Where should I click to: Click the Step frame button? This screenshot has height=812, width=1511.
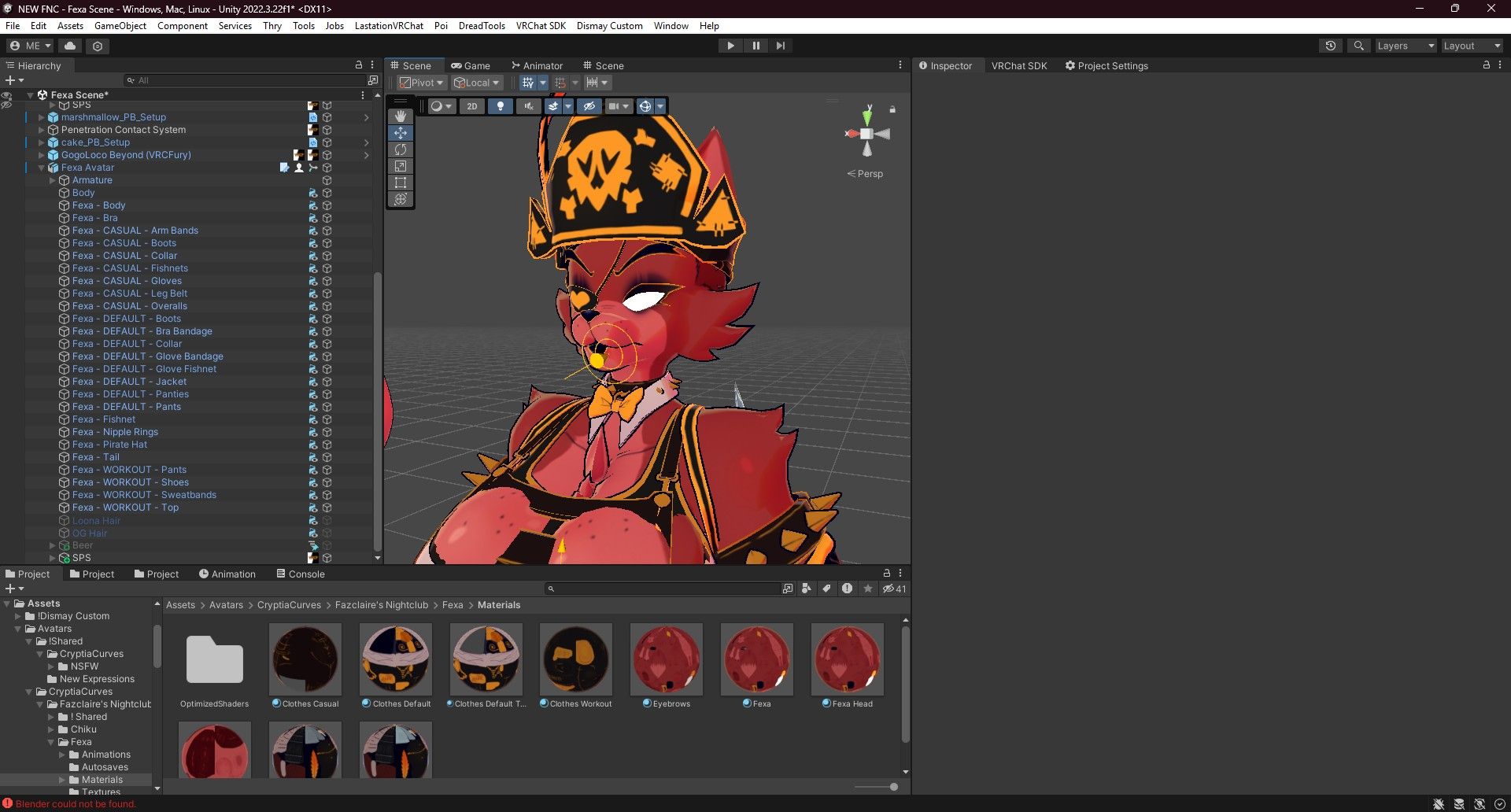(x=780, y=46)
